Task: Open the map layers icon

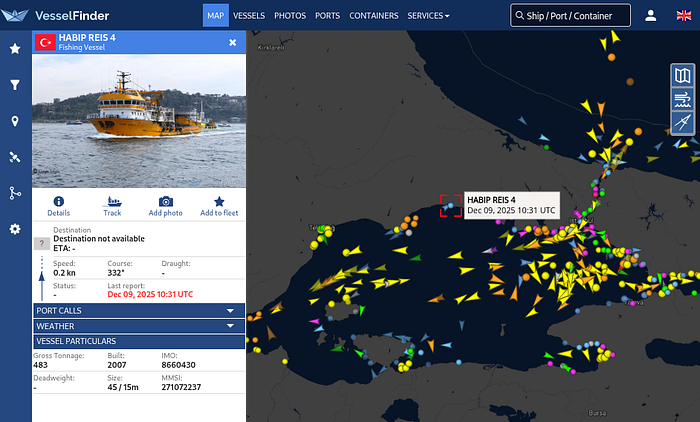Action: click(x=682, y=75)
